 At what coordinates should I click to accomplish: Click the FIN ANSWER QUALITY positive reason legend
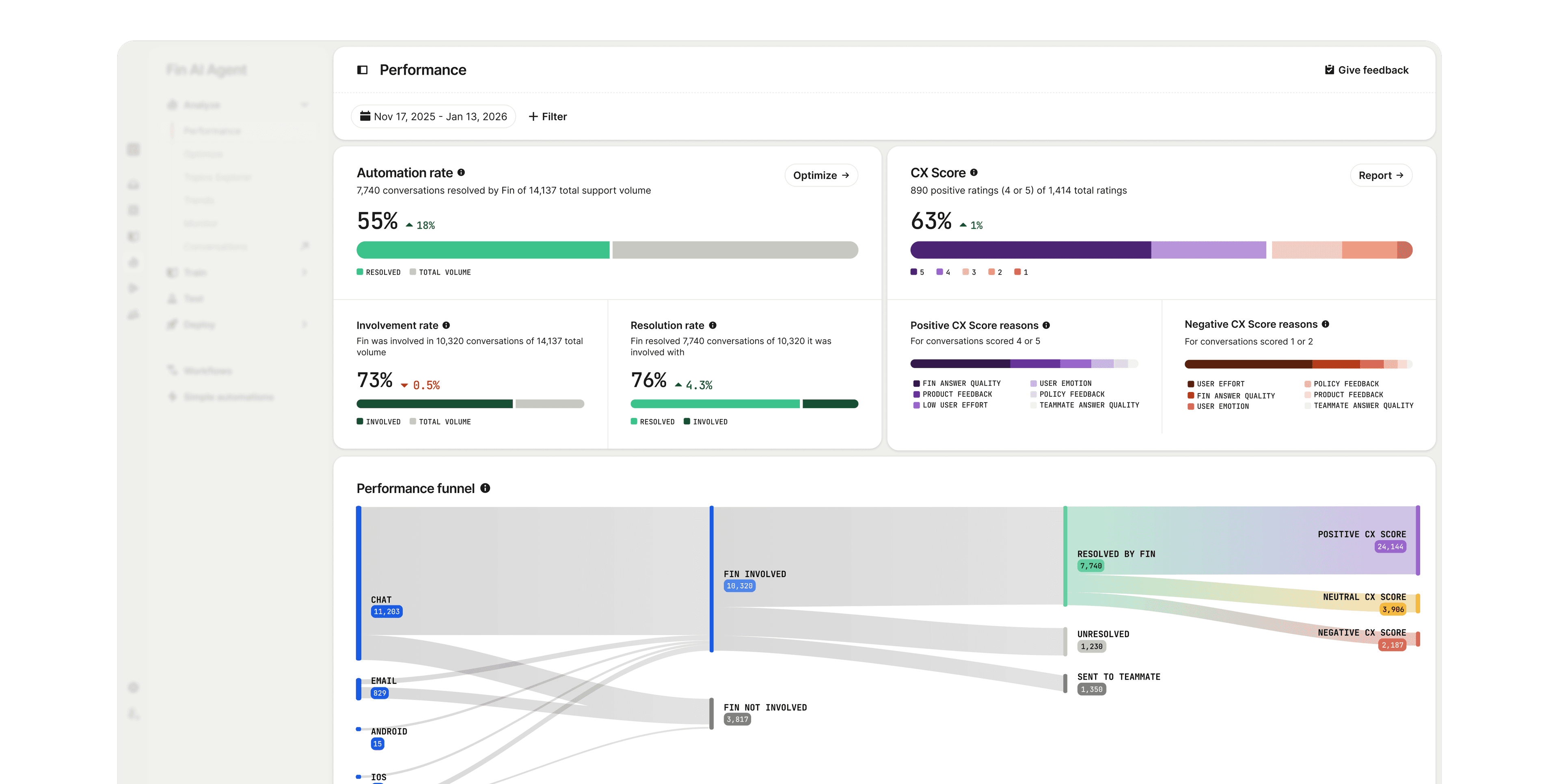pos(957,383)
